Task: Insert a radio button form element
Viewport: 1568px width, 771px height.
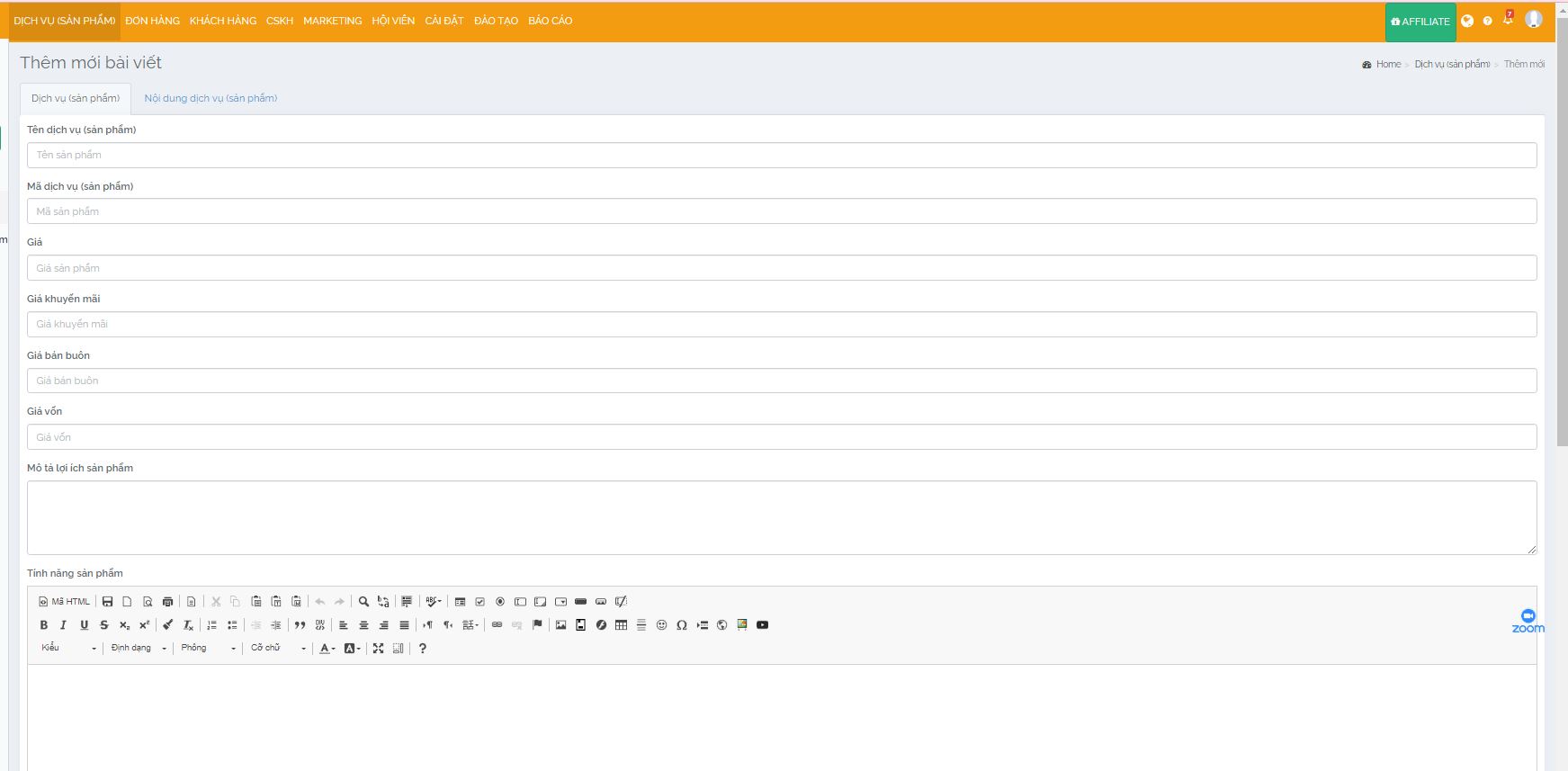Action: [x=500, y=602]
